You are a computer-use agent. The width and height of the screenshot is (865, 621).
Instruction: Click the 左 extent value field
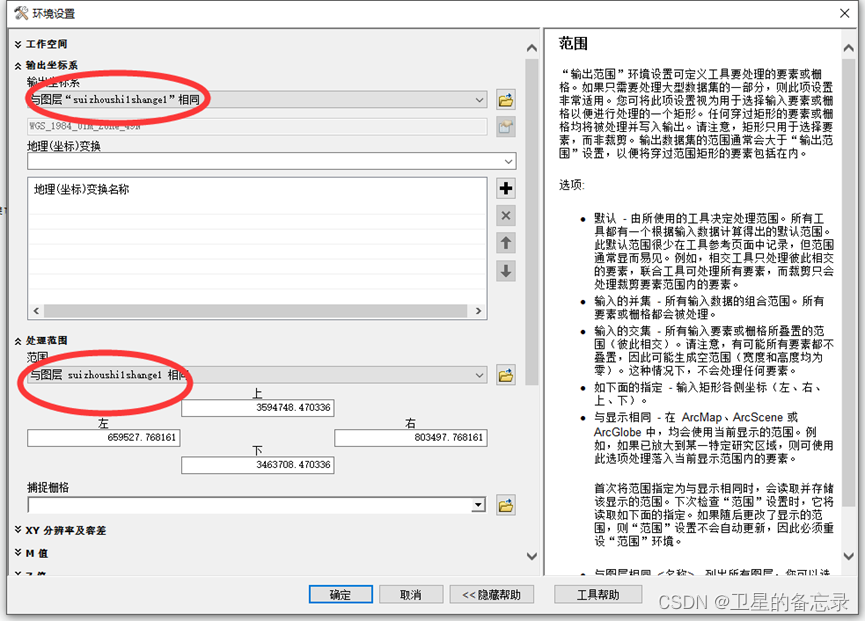(x=104, y=437)
